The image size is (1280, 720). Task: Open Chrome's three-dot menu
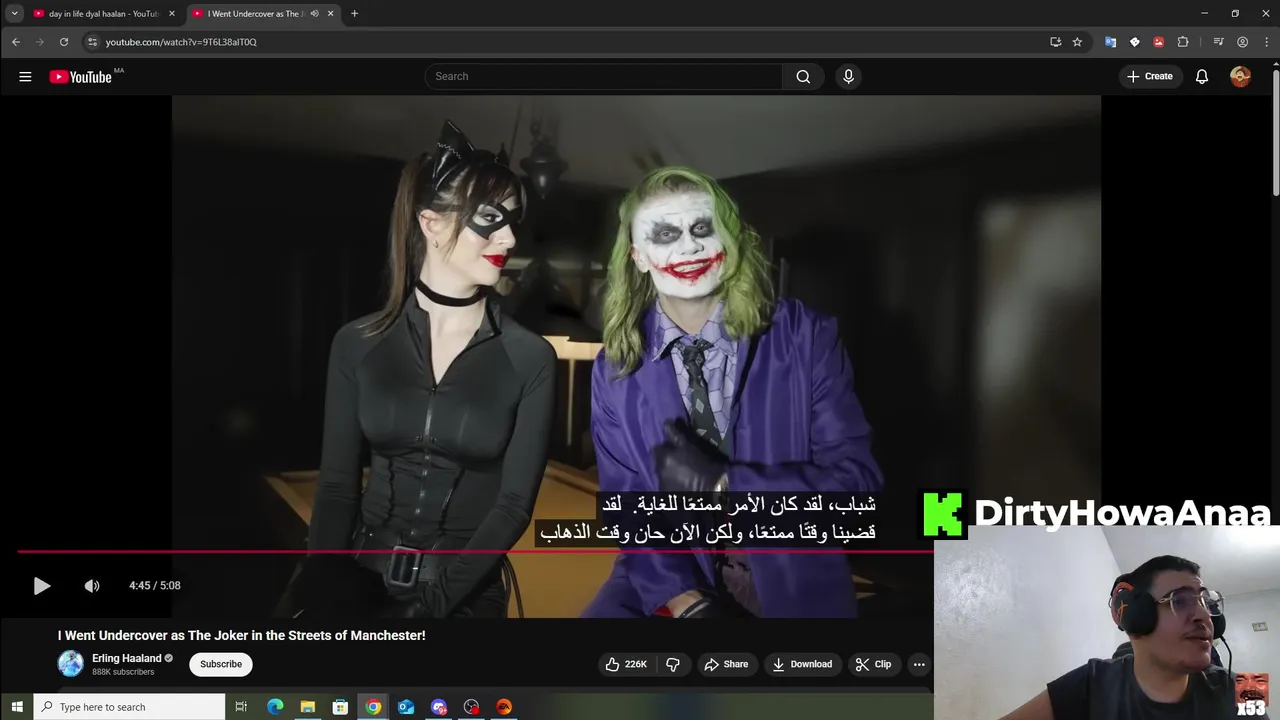pos(1266,42)
